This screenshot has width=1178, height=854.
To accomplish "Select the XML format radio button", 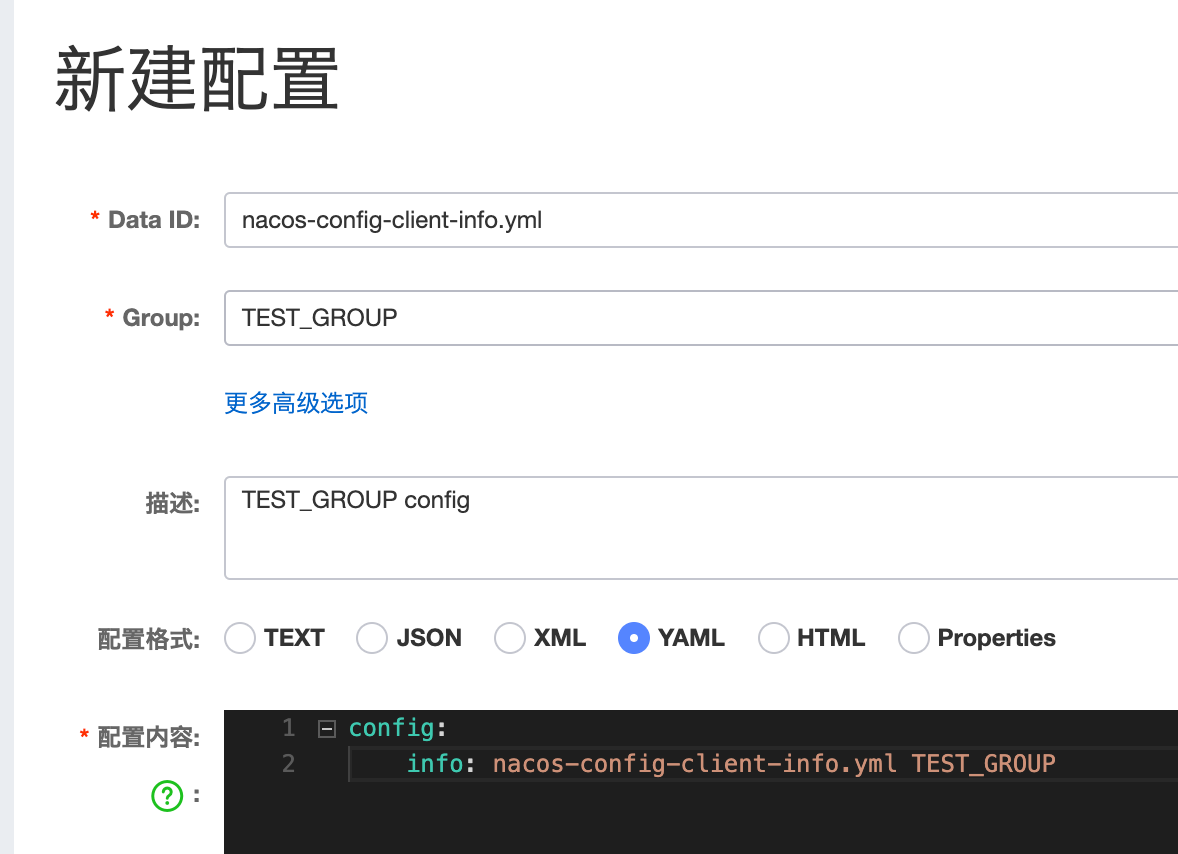I will click(x=509, y=638).
